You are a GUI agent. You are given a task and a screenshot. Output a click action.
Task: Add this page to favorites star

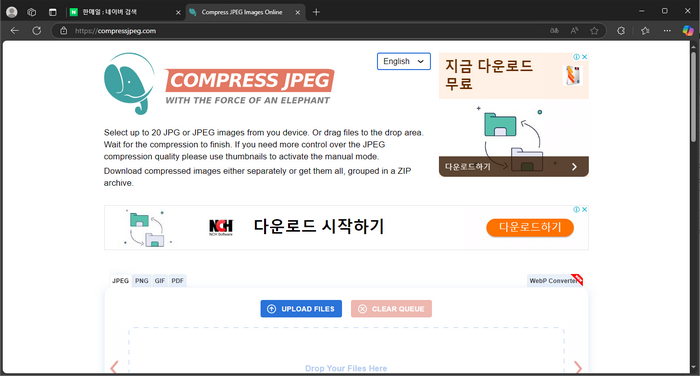(x=594, y=31)
